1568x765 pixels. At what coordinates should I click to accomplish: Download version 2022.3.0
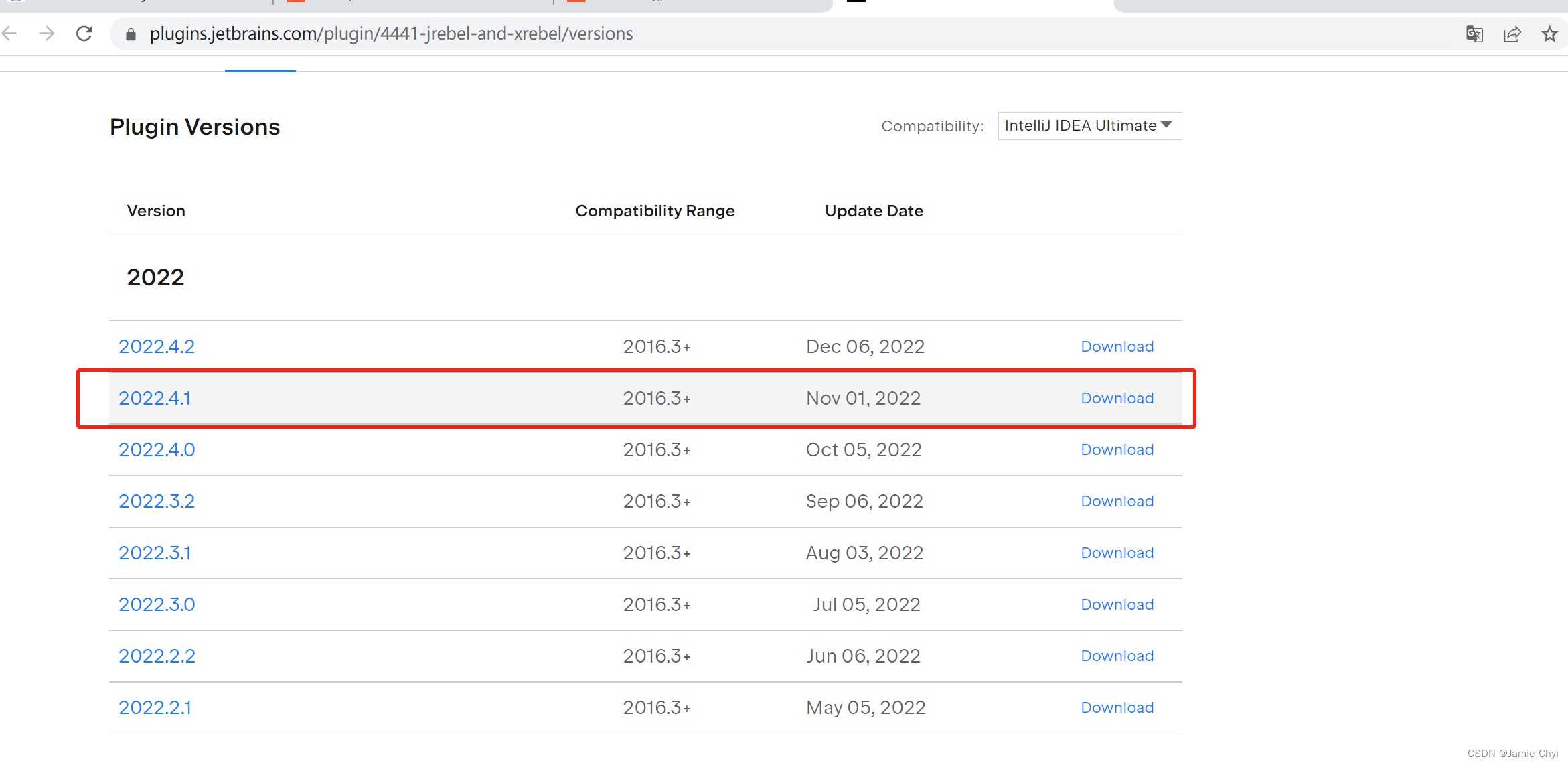coord(1117,604)
